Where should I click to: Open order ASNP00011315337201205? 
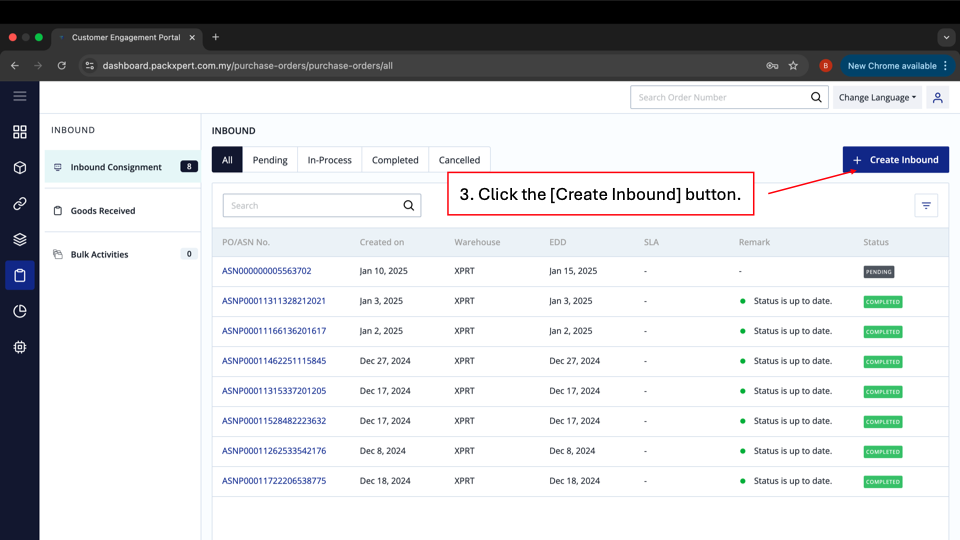(274, 391)
